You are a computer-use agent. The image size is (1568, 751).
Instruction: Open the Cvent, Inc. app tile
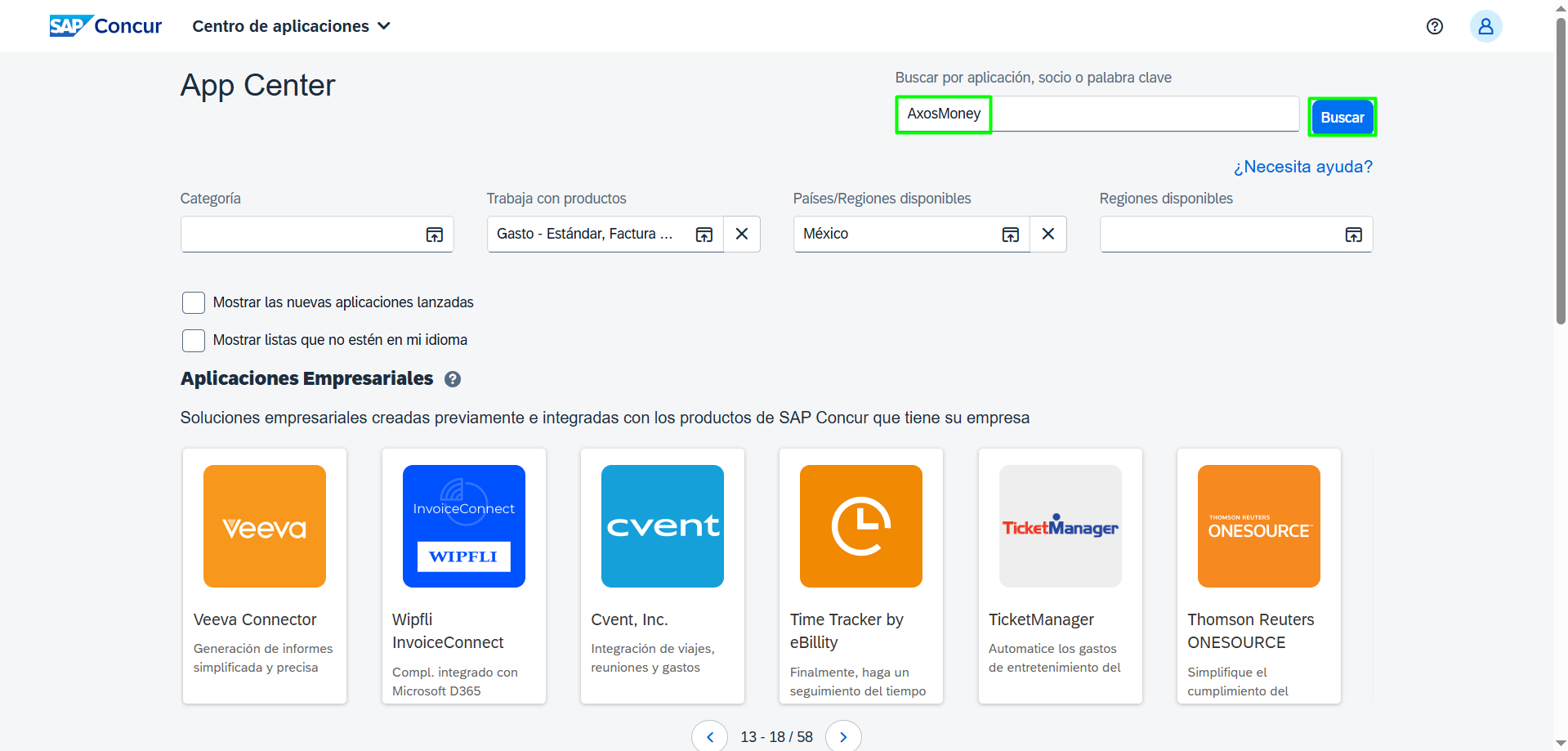663,575
